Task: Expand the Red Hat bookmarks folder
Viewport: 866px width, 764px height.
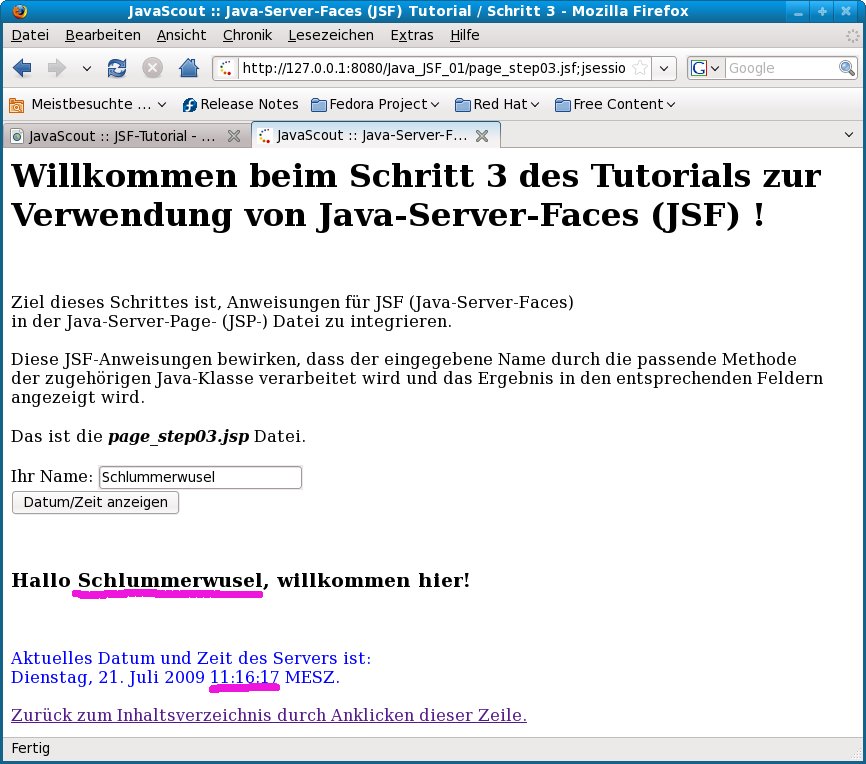Action: pos(497,104)
